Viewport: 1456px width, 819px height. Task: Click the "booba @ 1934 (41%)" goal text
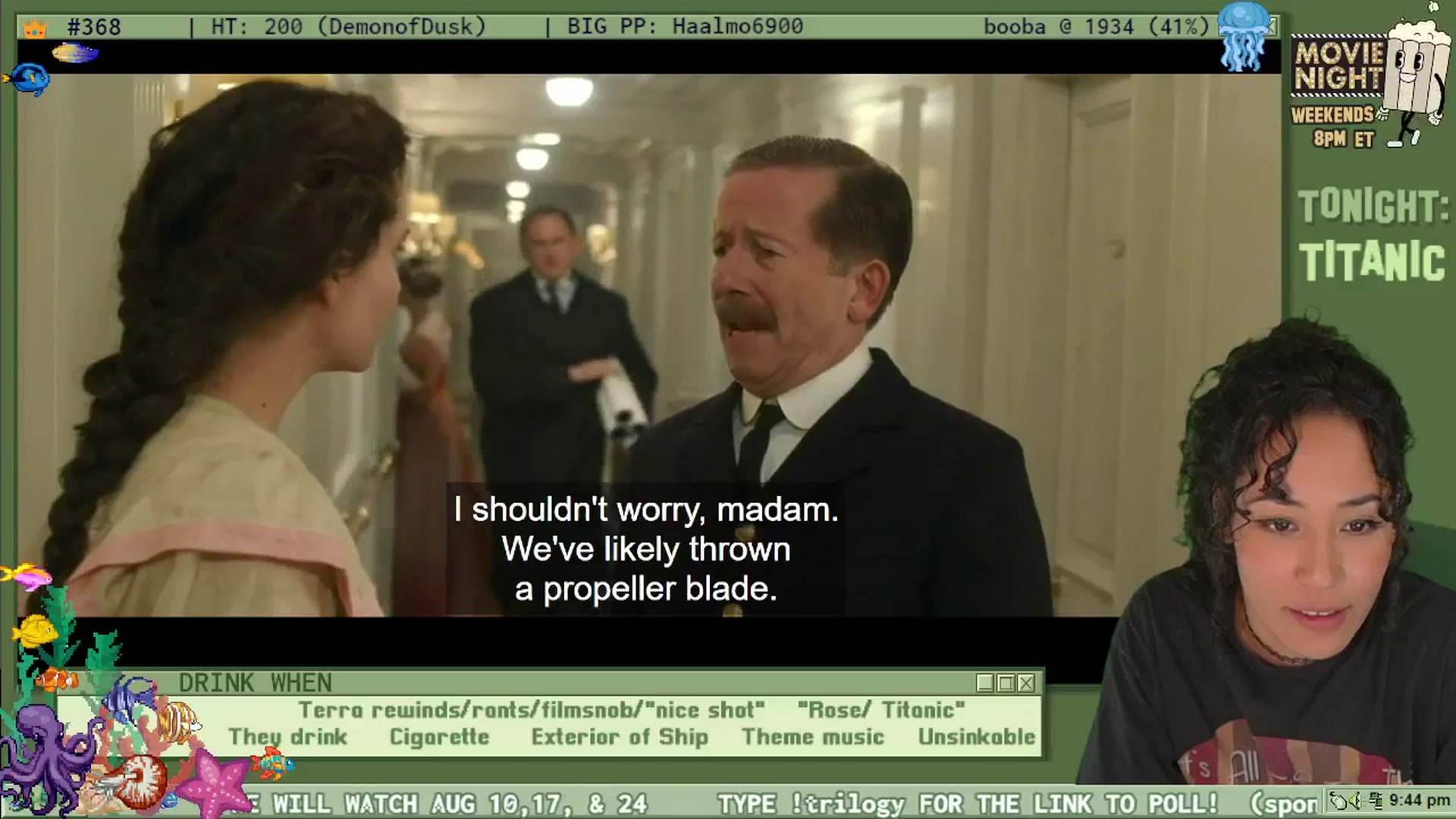(1096, 27)
